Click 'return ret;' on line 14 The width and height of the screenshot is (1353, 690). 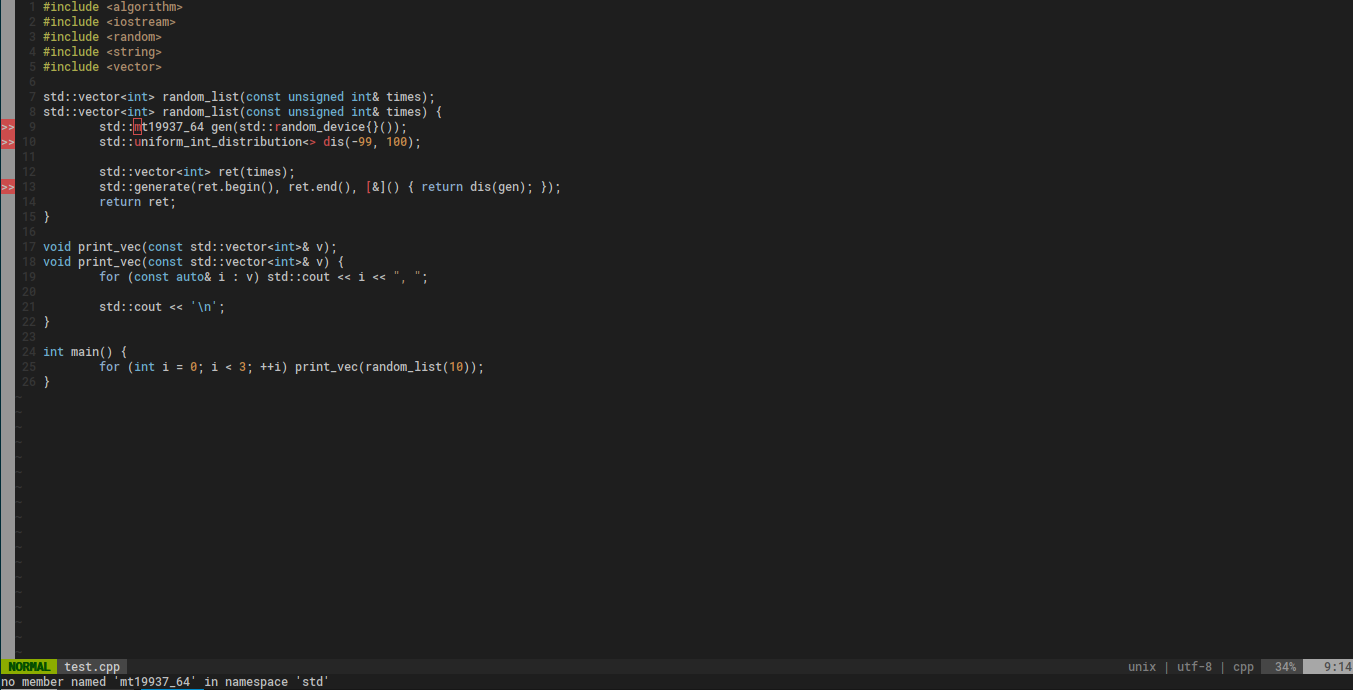pyautogui.click(x=137, y=202)
